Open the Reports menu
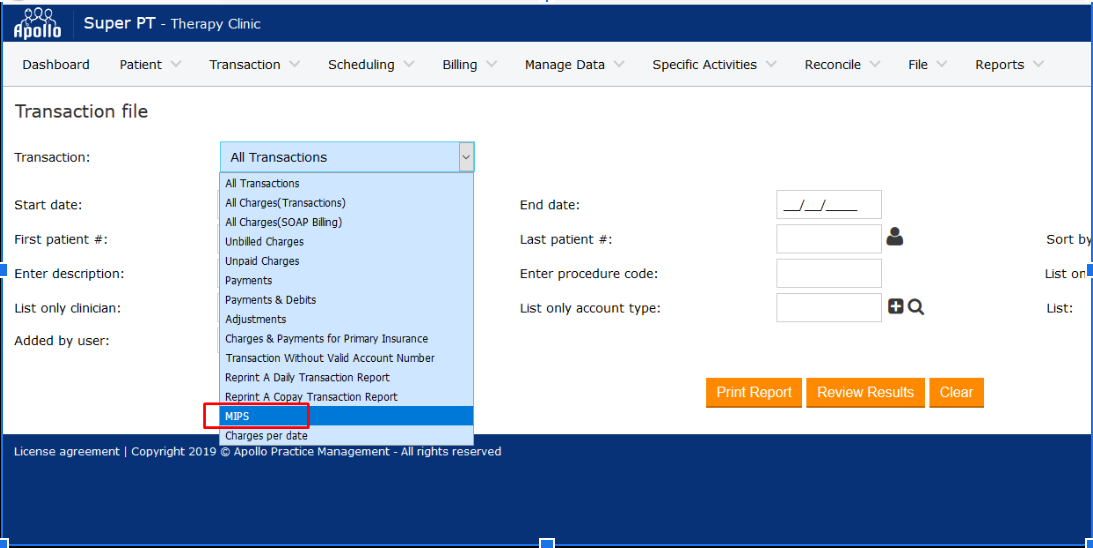1093x548 pixels. click(x=1008, y=65)
